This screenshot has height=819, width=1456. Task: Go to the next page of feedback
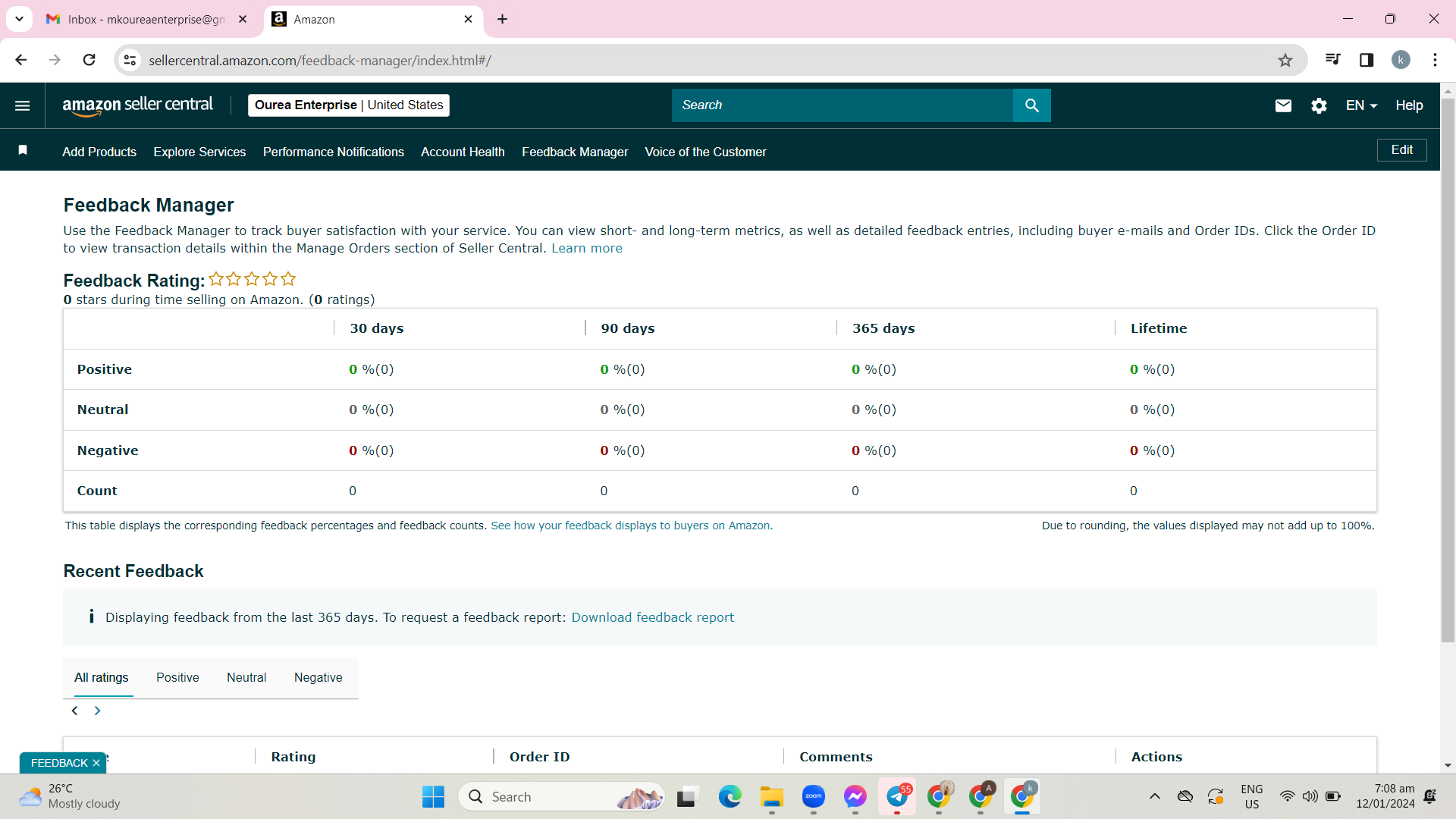pos(97,711)
